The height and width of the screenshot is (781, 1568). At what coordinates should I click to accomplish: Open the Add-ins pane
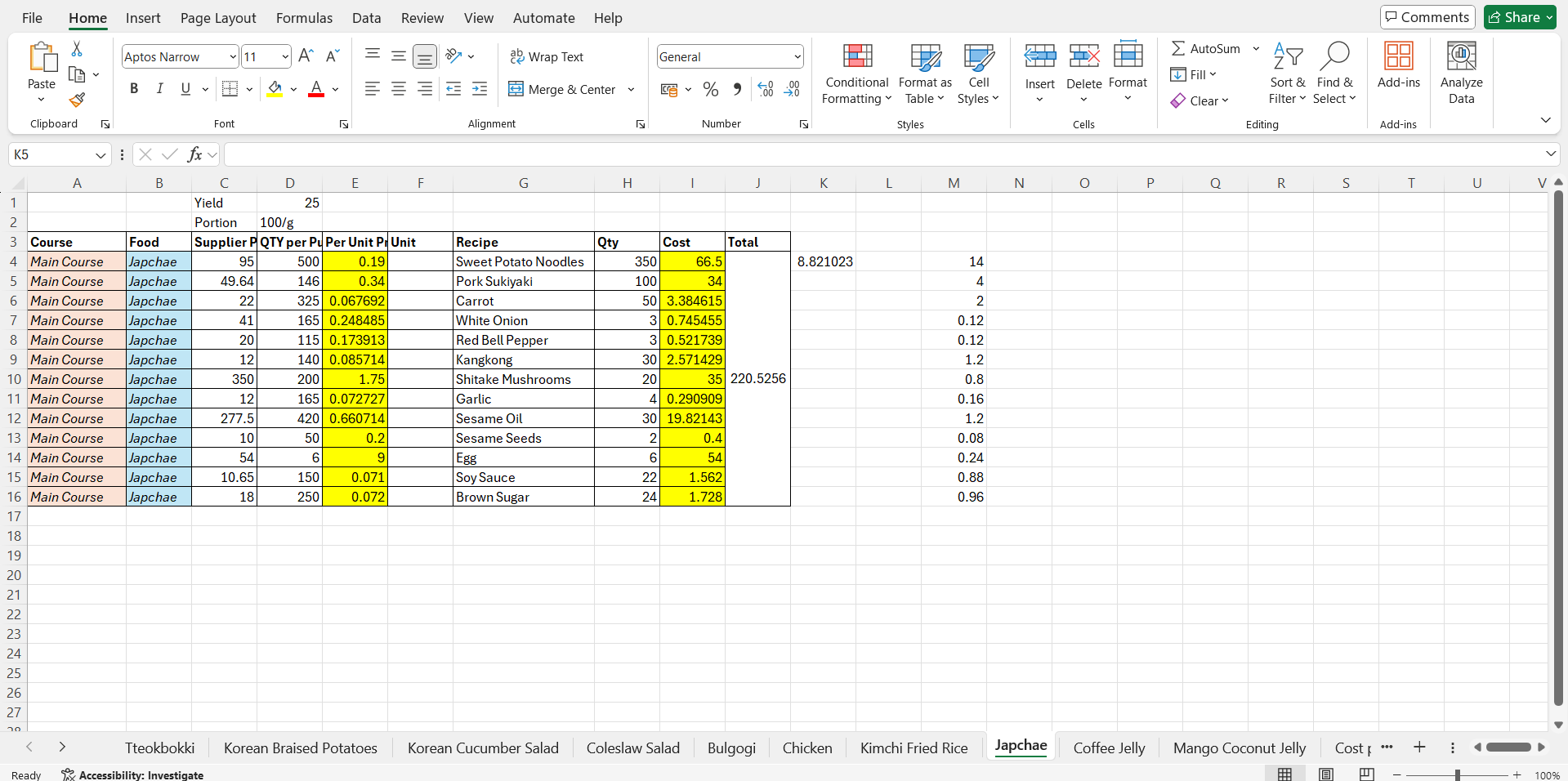(x=1398, y=65)
